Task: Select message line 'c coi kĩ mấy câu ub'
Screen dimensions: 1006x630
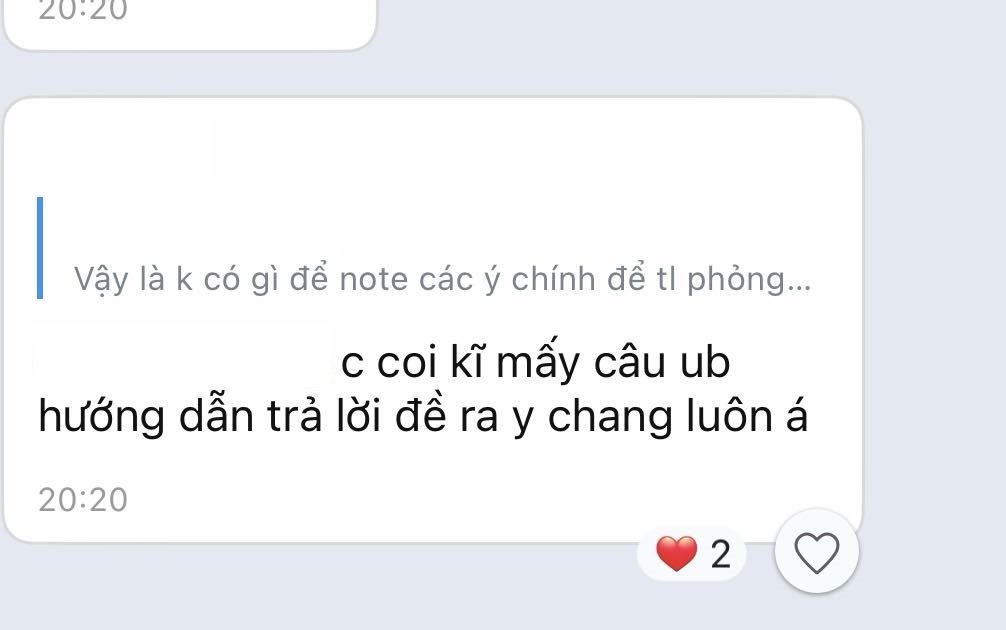Action: (535, 362)
